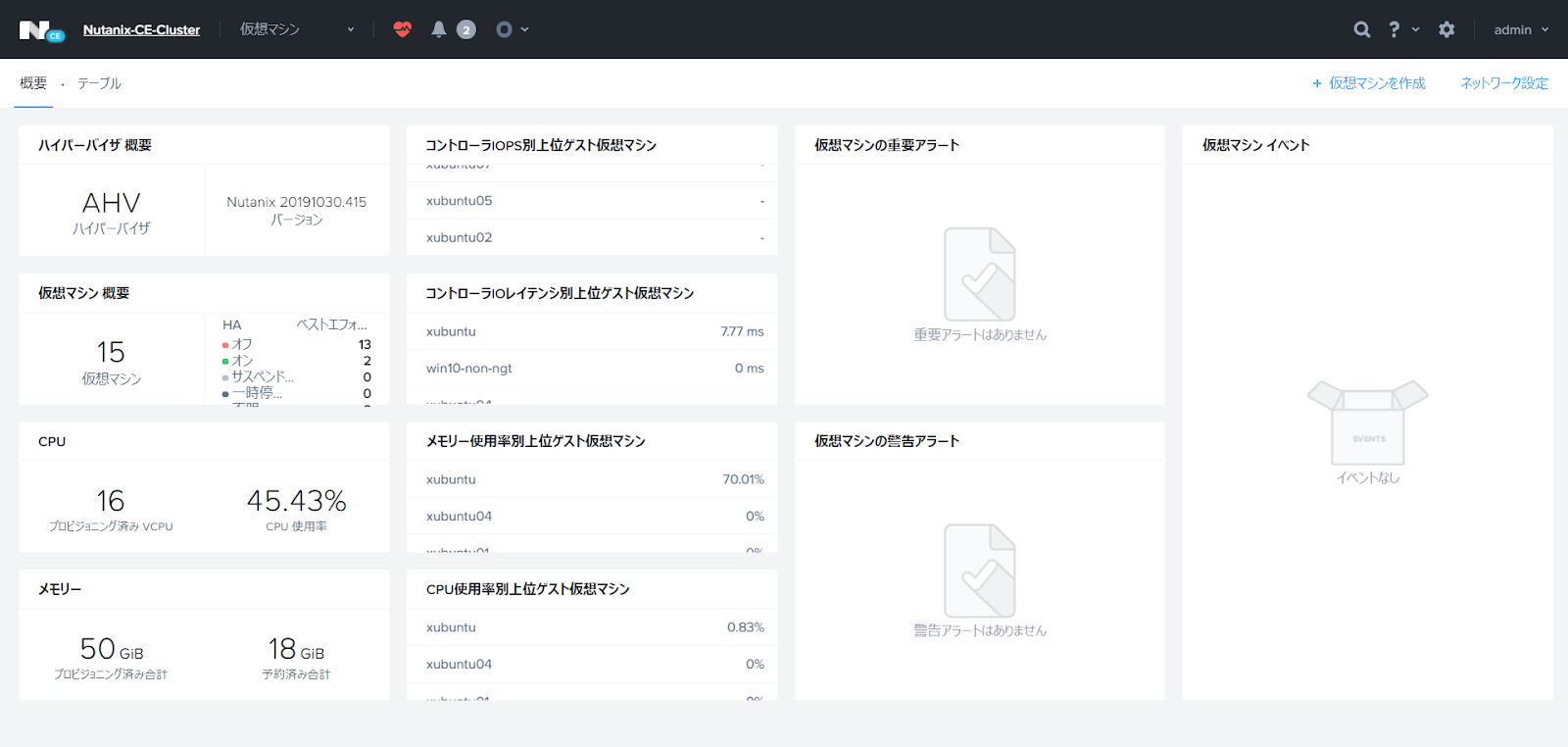Click the 70.01% memory usage value

743,479
